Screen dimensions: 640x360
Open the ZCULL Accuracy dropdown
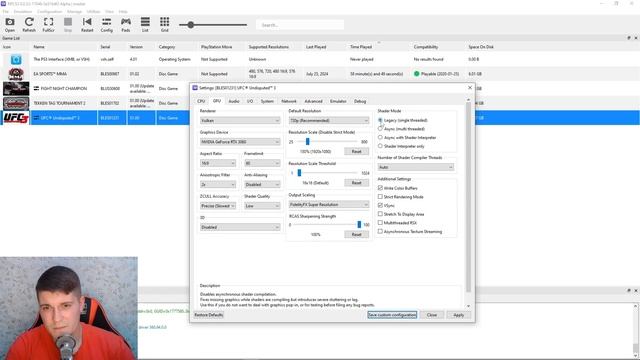click(x=218, y=206)
